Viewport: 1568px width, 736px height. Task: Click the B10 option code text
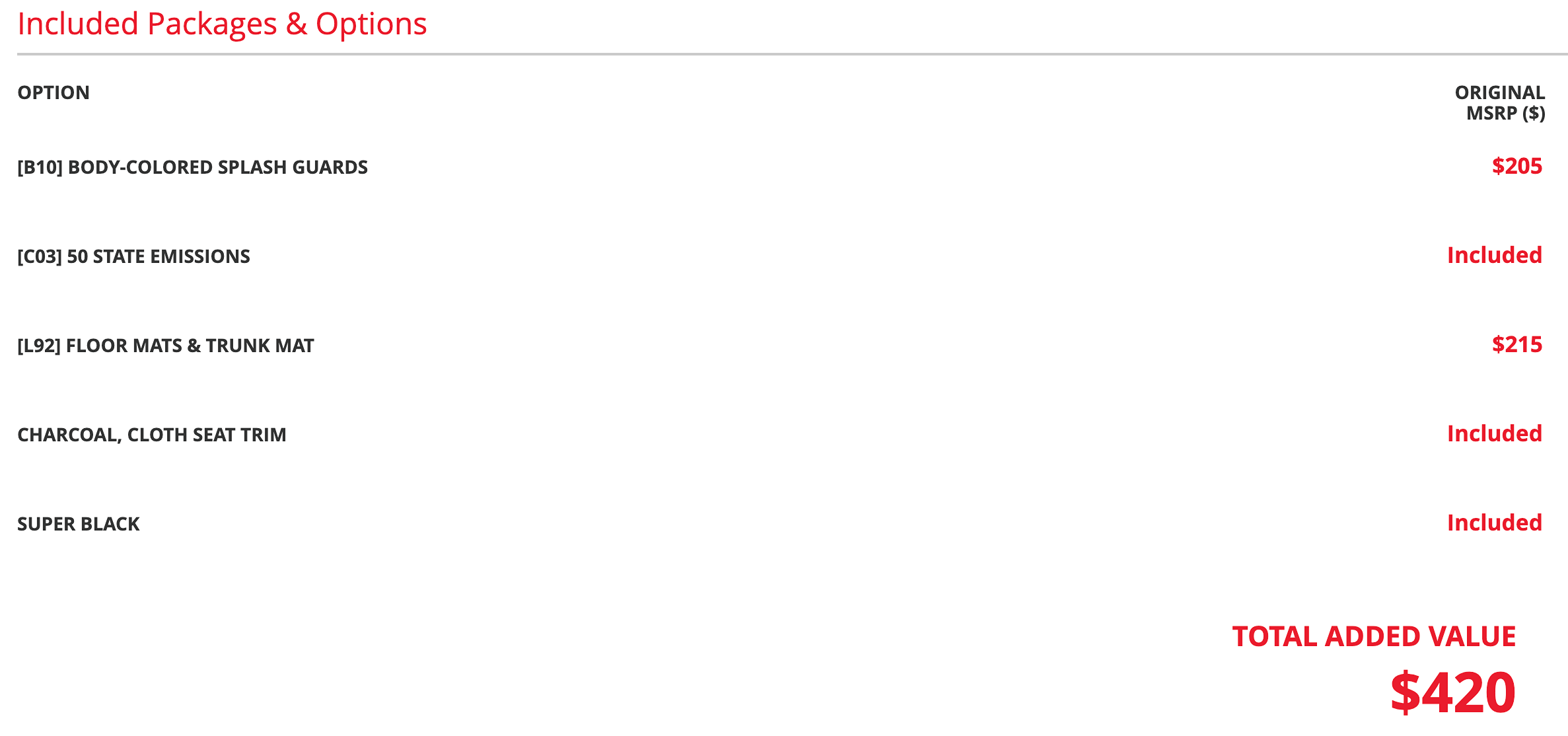[40, 167]
